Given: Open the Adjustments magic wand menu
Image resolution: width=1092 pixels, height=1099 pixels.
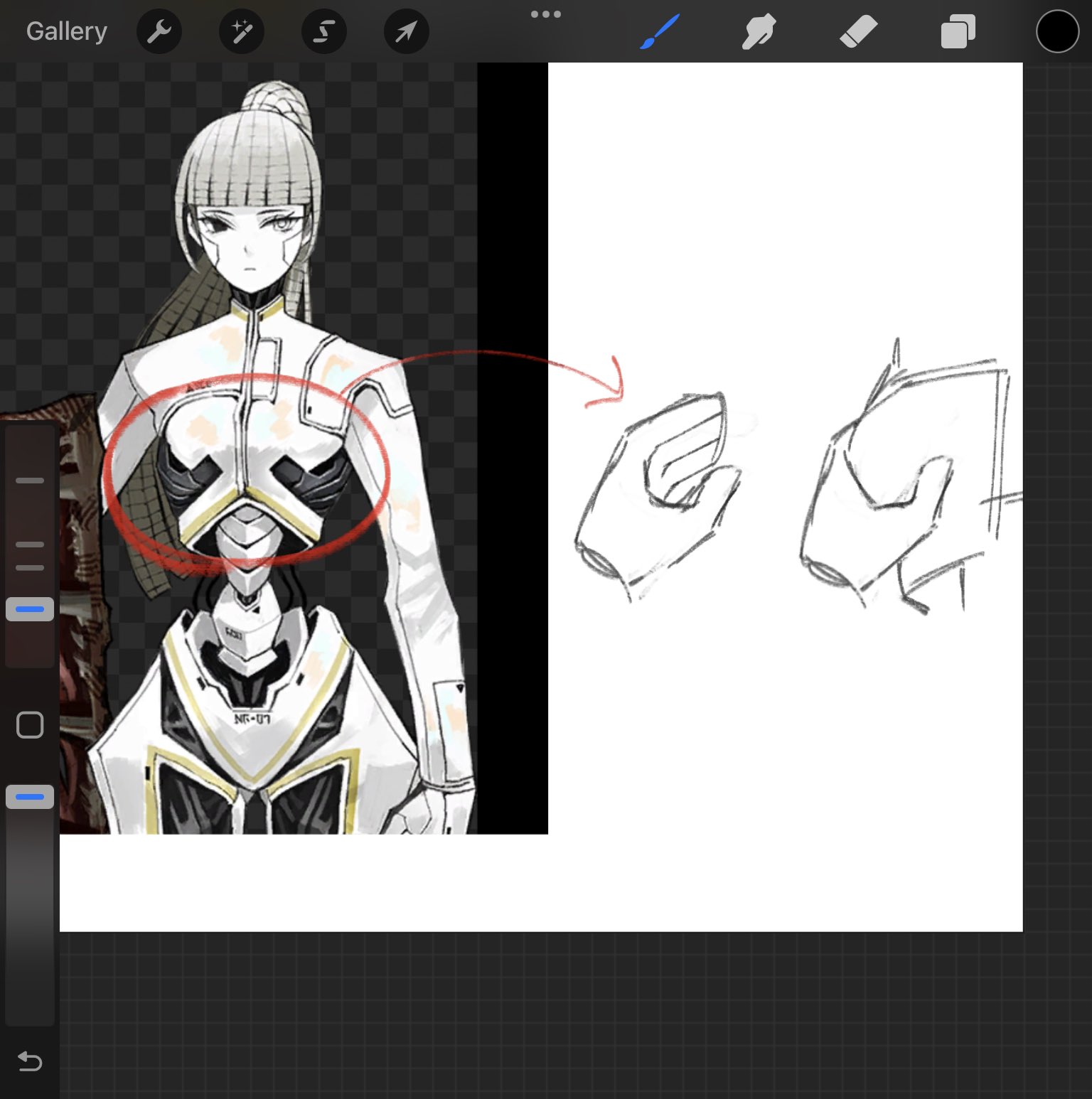Looking at the screenshot, I should point(242,31).
